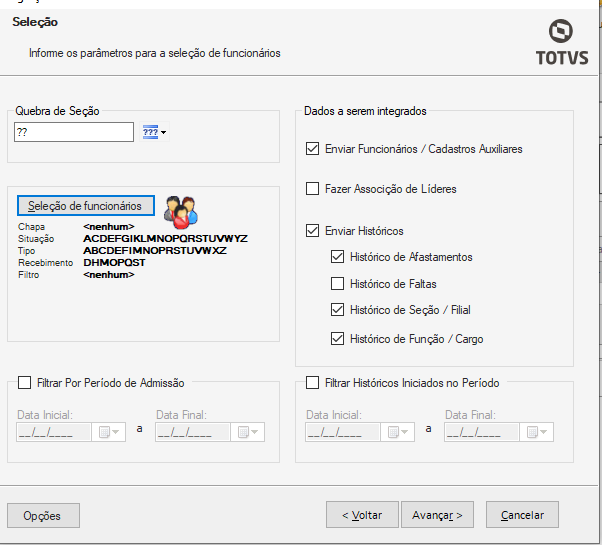Click the Quebra de Seção input field
The width and height of the screenshot is (602, 545).
(74, 132)
